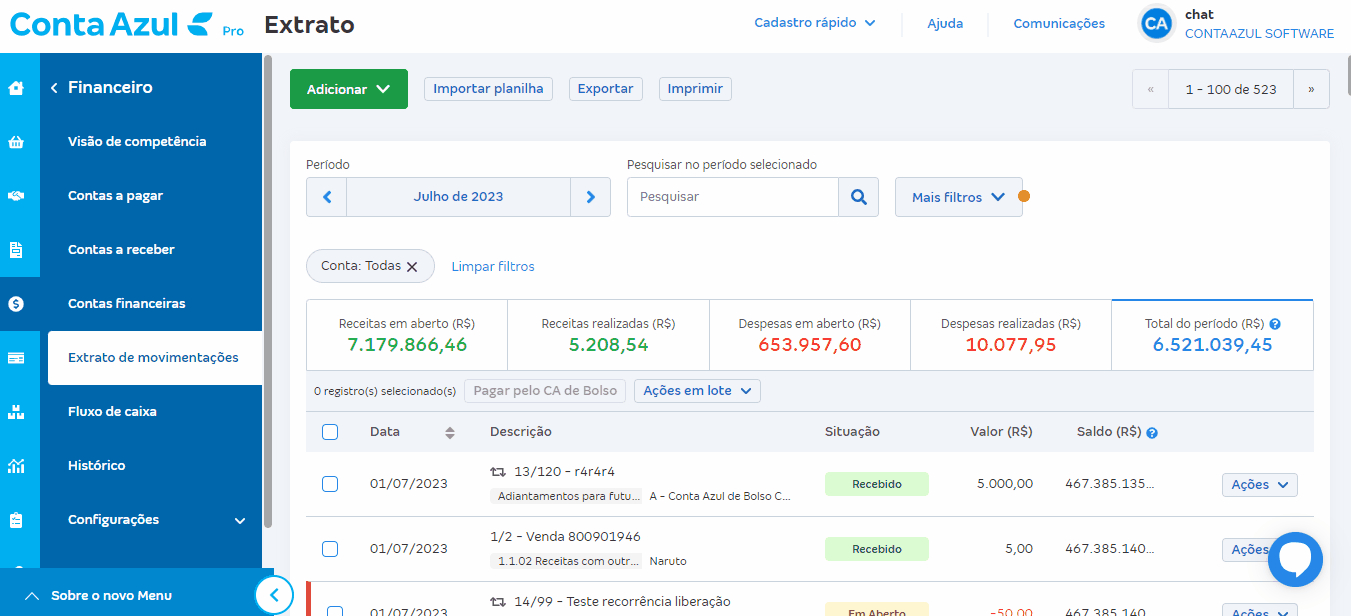
Task: Open the shopping basket sidebar icon
Action: point(16,142)
